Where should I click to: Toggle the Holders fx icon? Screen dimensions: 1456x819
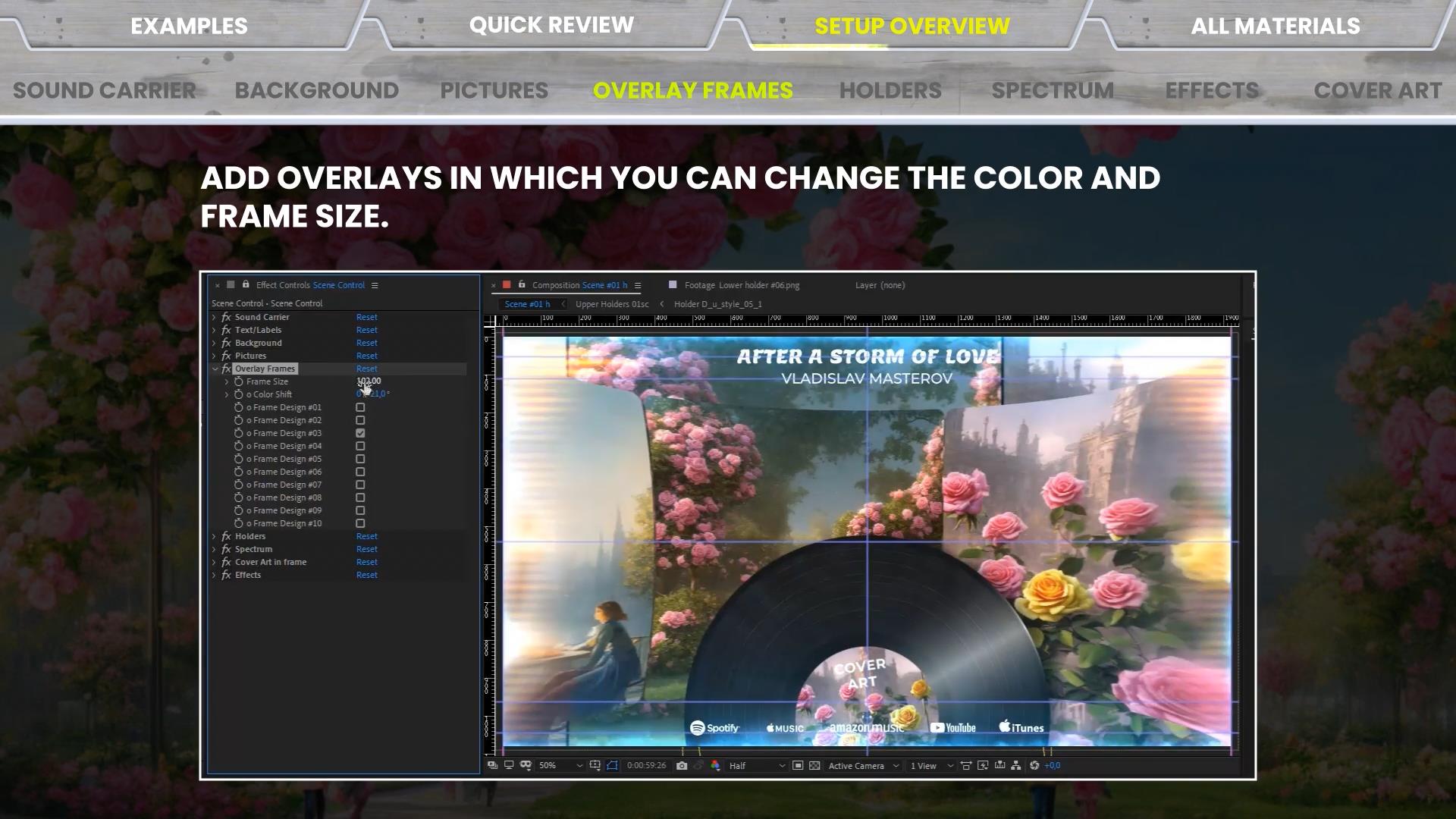(x=226, y=536)
